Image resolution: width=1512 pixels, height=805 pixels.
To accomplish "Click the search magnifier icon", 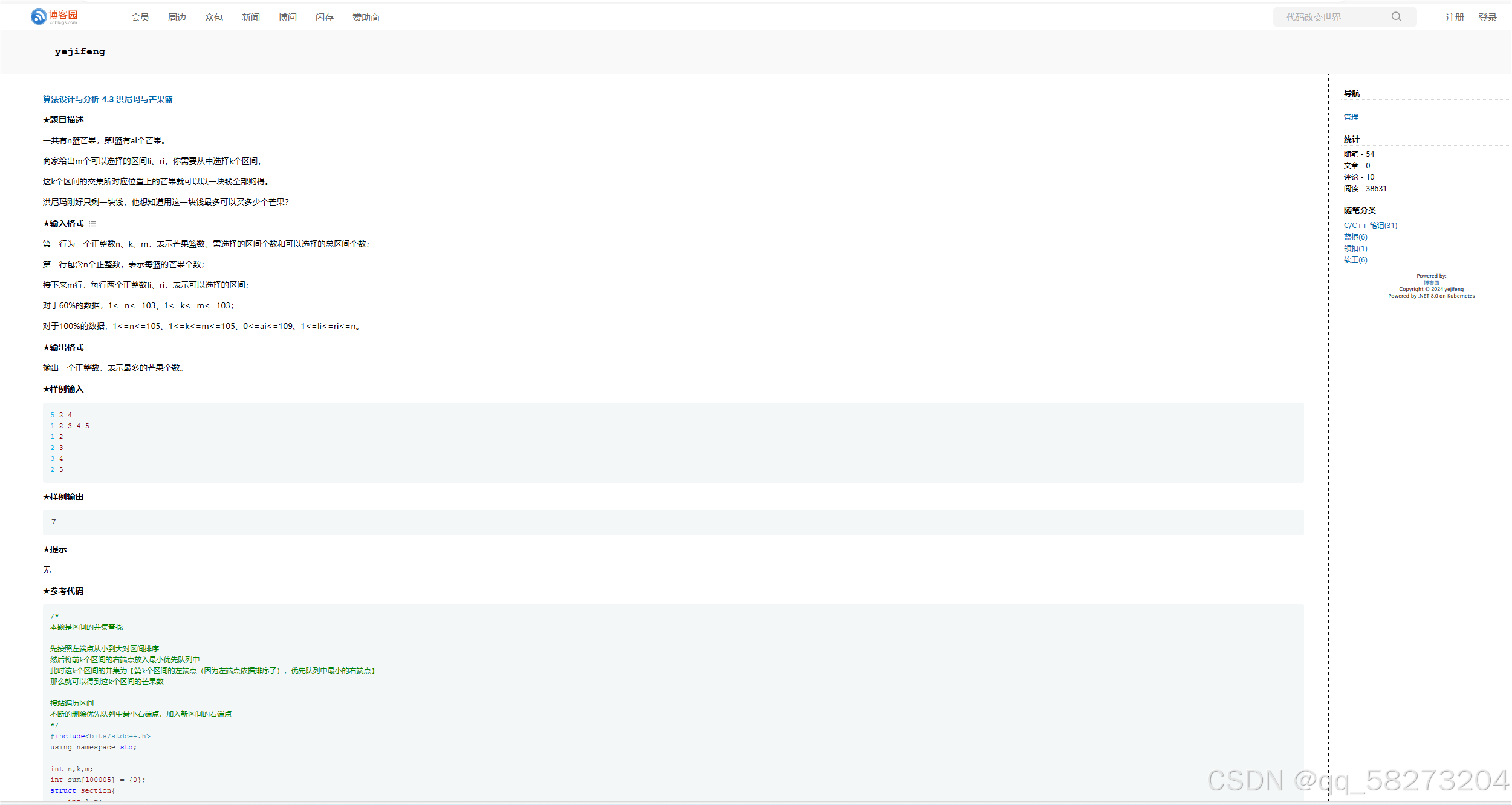I will click(x=1396, y=17).
